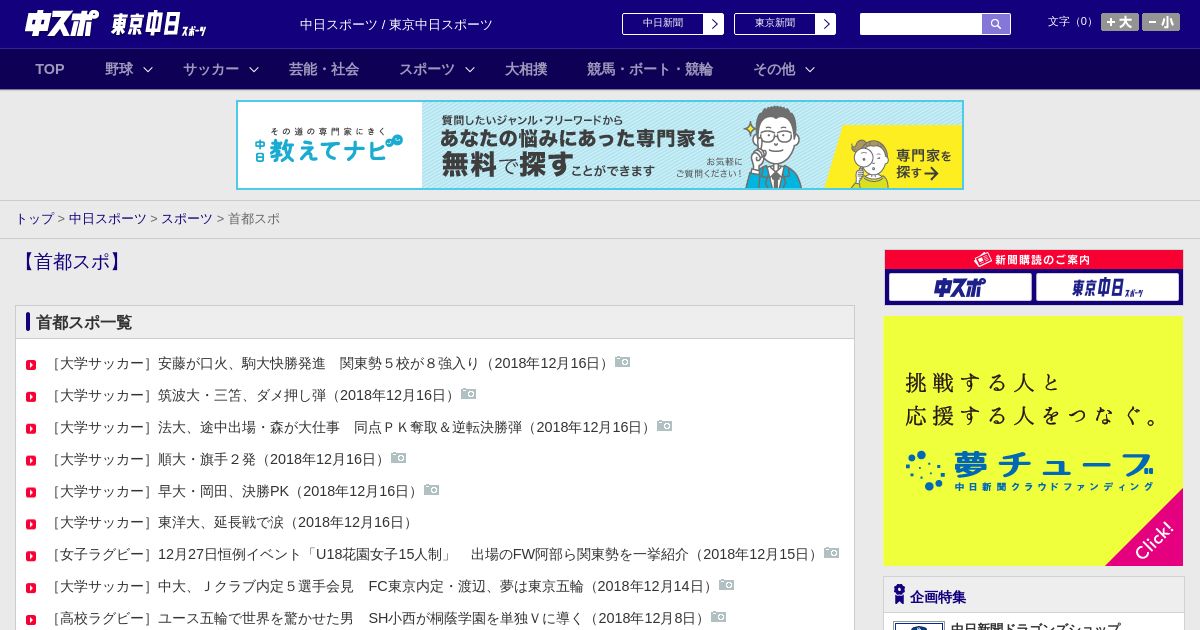Open article 順大・旗手２発
Screen dimensions: 1200x630
click(x=217, y=459)
